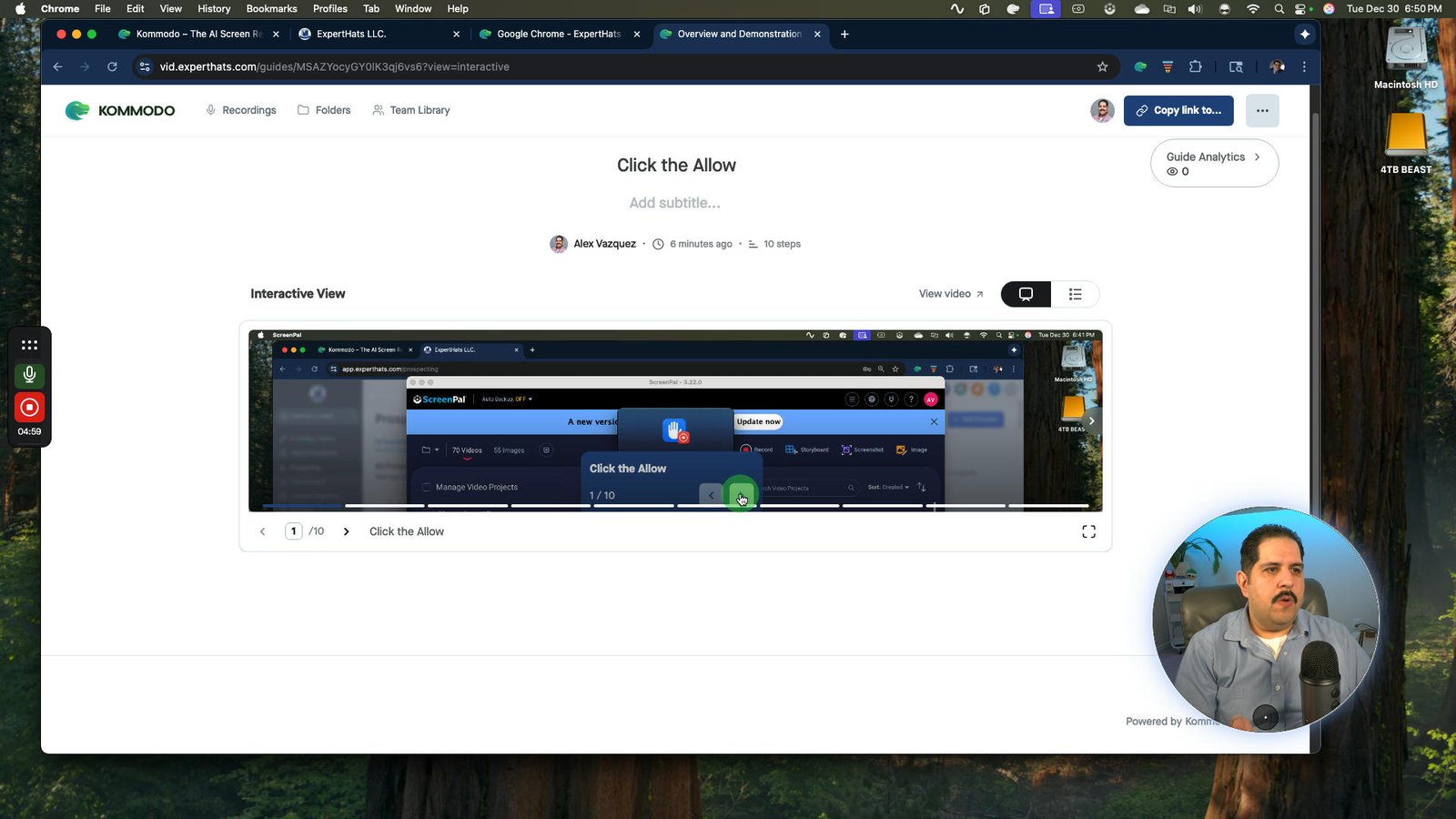The width and height of the screenshot is (1456, 819).
Task: Open a new browser tab
Action: (844, 34)
